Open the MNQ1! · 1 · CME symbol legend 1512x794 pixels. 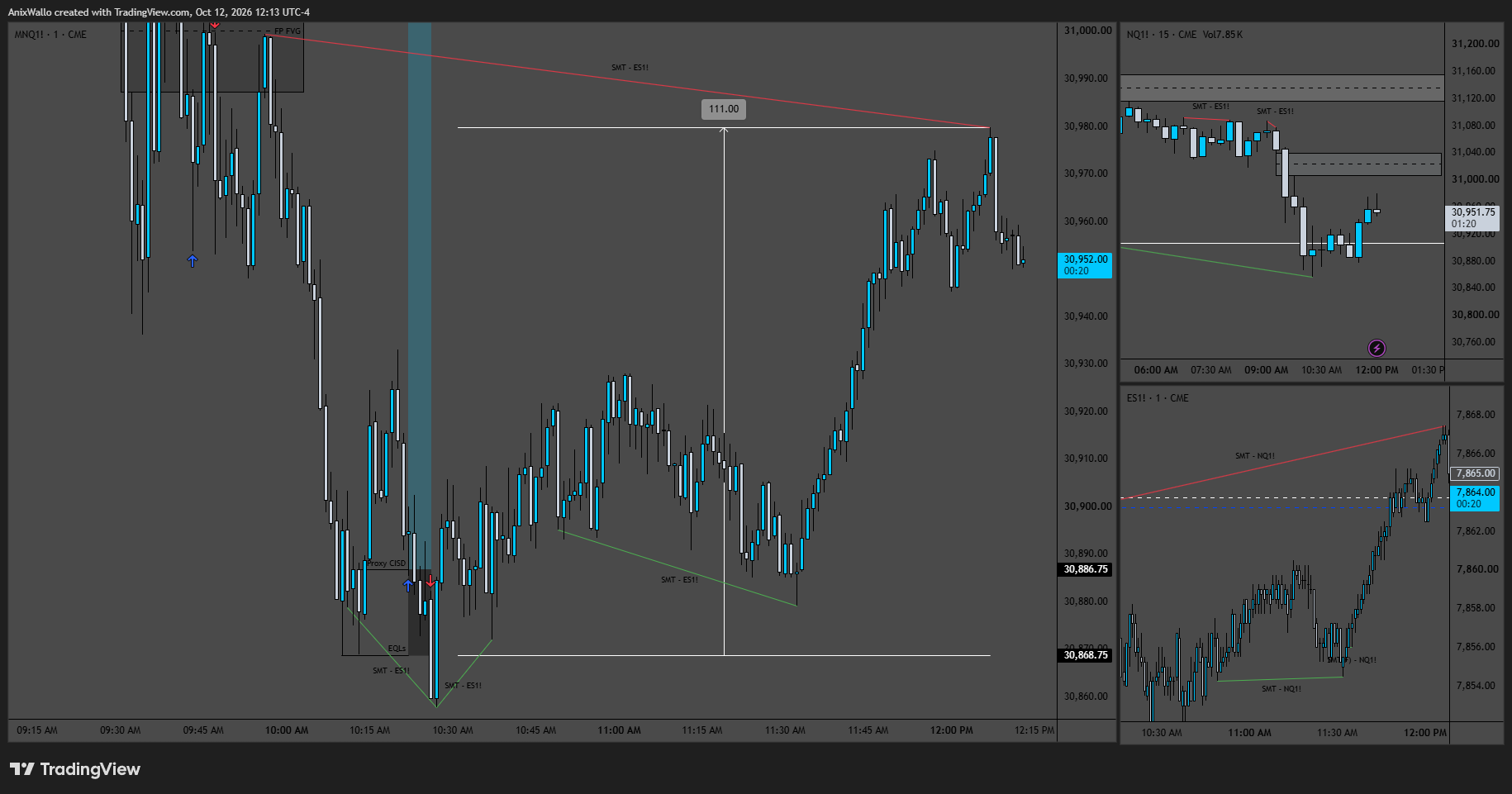(50, 35)
